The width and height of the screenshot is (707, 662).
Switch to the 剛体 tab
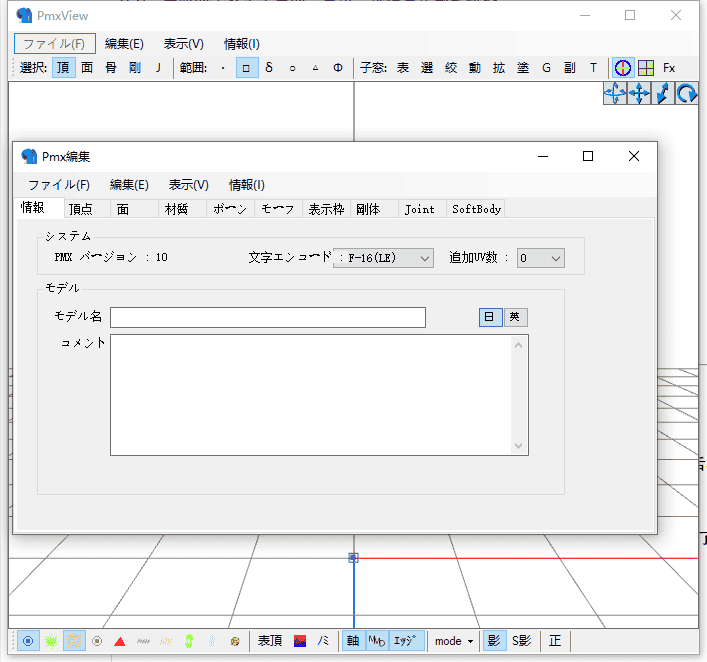pos(374,209)
